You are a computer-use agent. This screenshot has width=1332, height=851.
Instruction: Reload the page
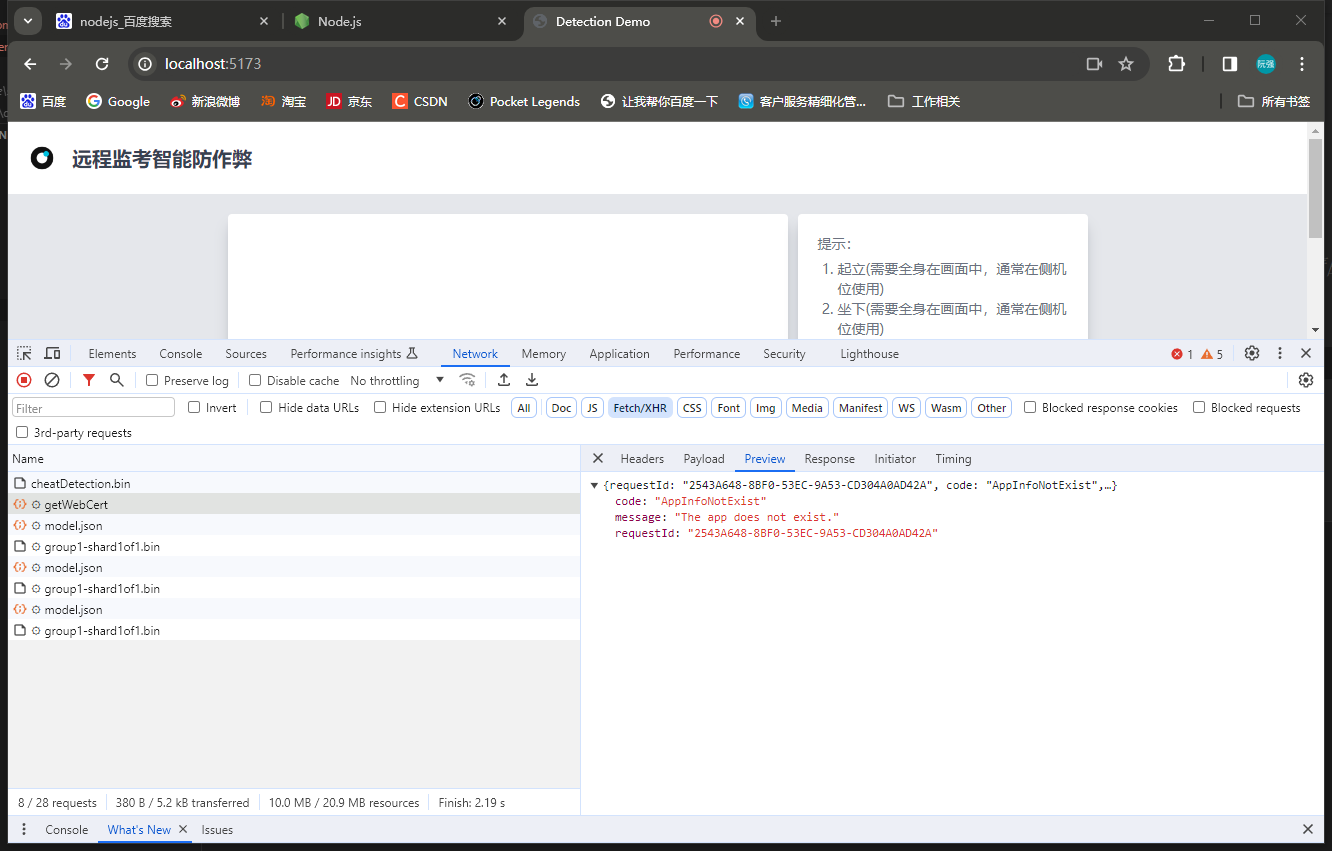pos(102,64)
